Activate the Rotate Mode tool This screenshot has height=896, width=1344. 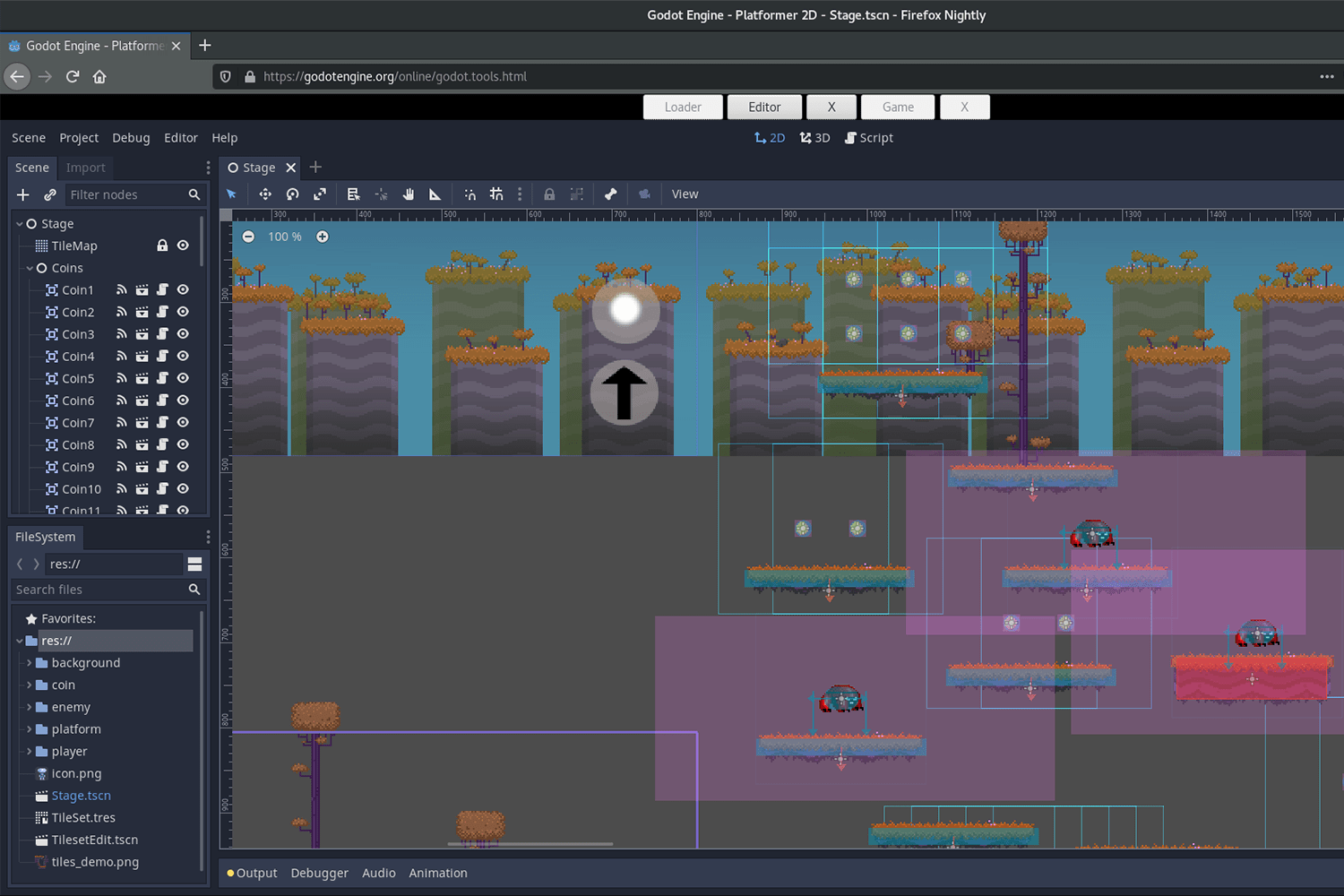click(292, 194)
